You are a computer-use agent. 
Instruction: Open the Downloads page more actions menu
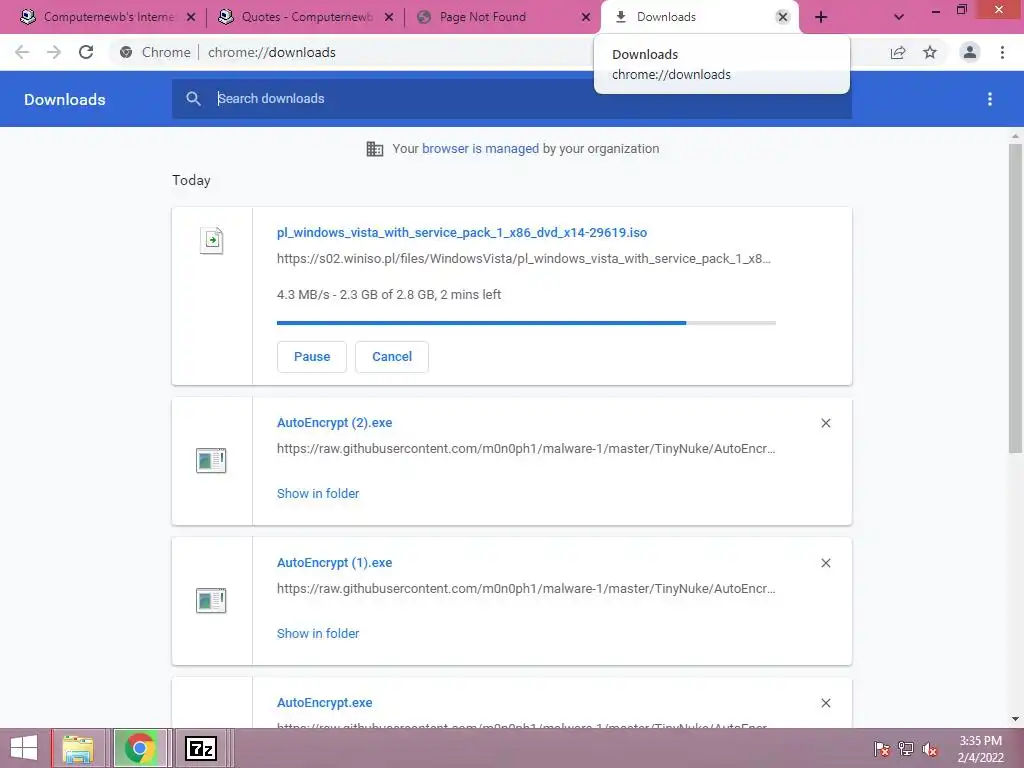pyautogui.click(x=990, y=99)
